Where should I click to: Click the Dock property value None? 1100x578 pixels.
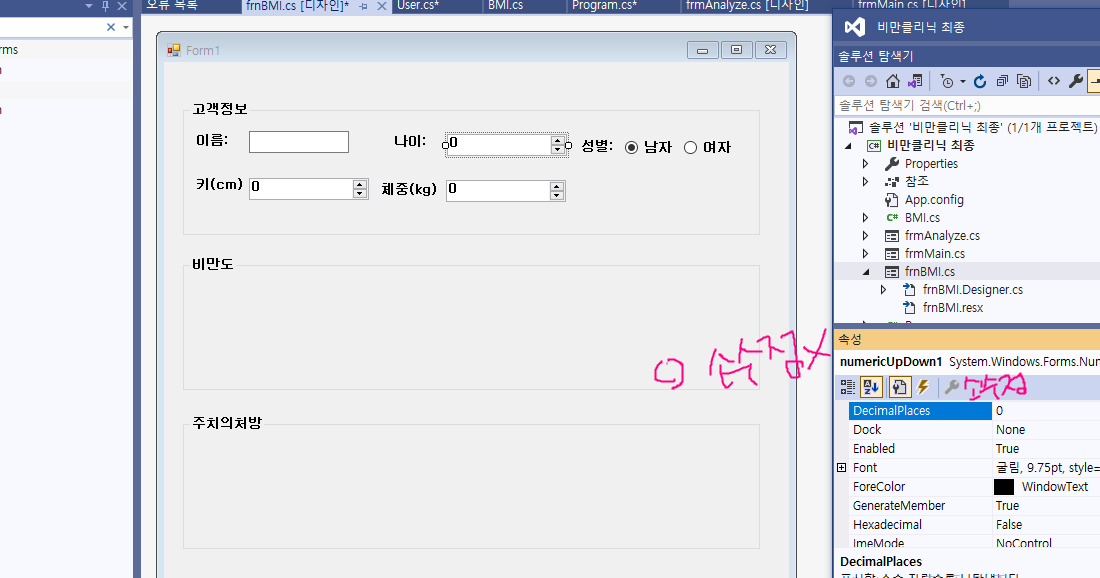point(1010,430)
